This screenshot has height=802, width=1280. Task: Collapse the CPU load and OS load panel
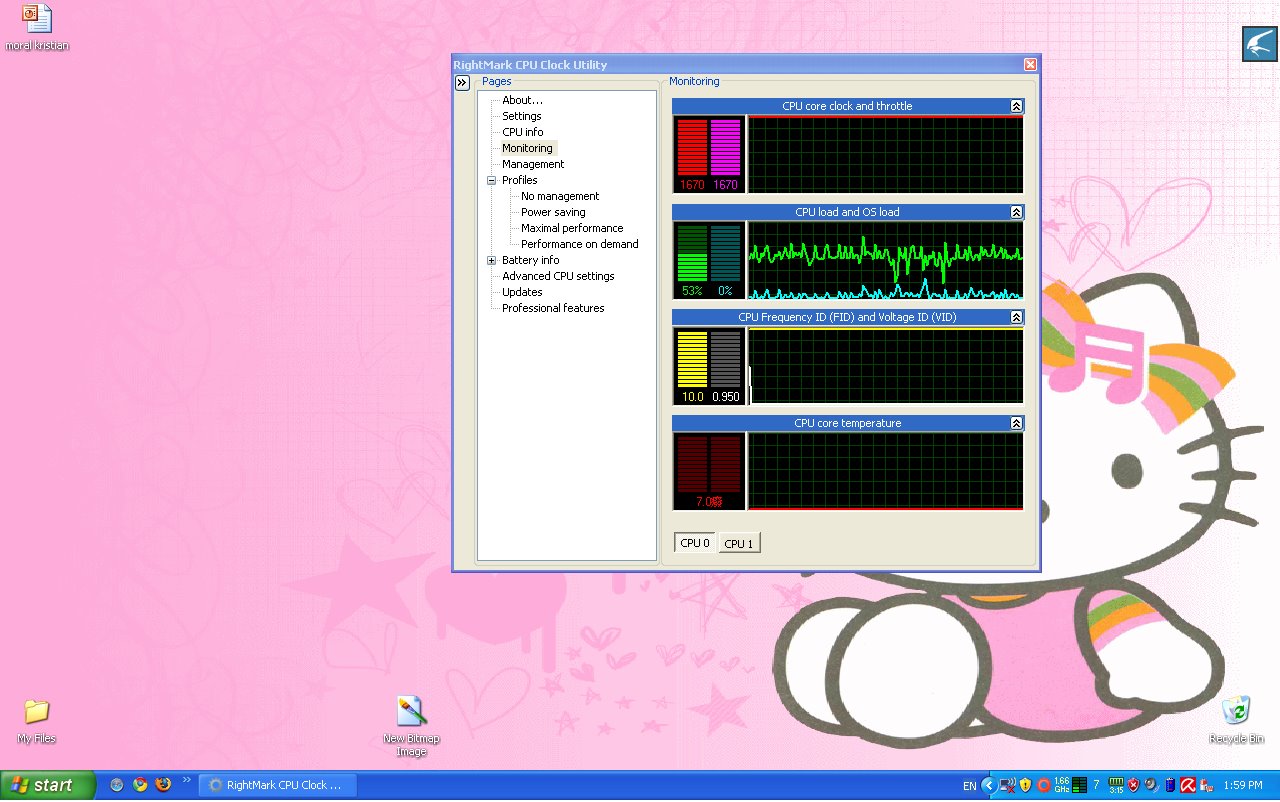[x=1016, y=212]
